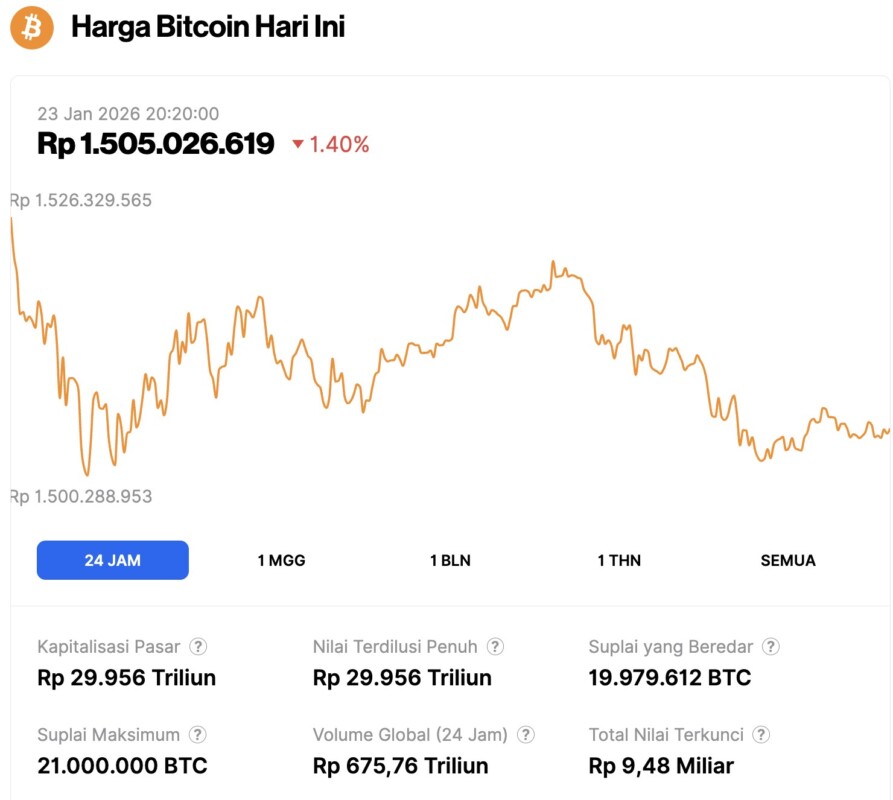
Task: Open info icon next to Nilai Terdilusi Penuh
Action: point(495,647)
